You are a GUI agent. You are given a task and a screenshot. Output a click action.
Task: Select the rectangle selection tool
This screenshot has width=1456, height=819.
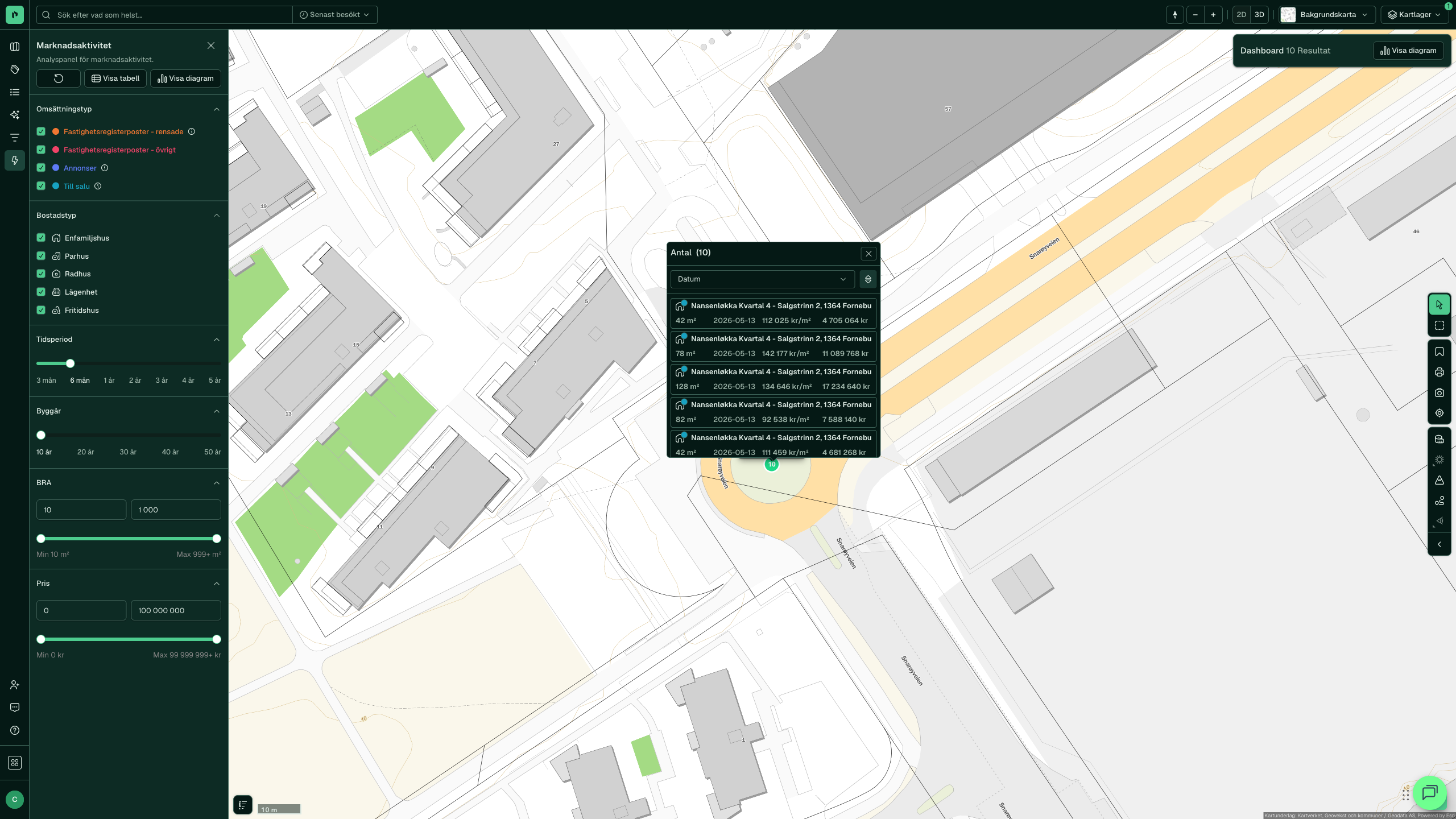pos(1439,325)
